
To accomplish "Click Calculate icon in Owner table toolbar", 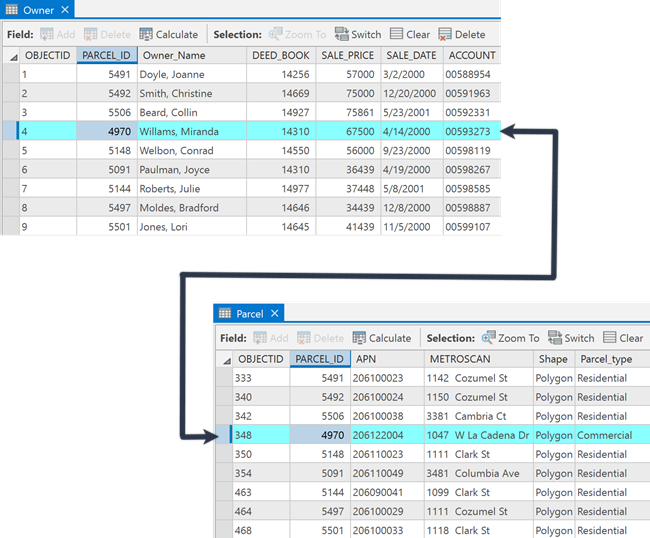I will 146,34.
